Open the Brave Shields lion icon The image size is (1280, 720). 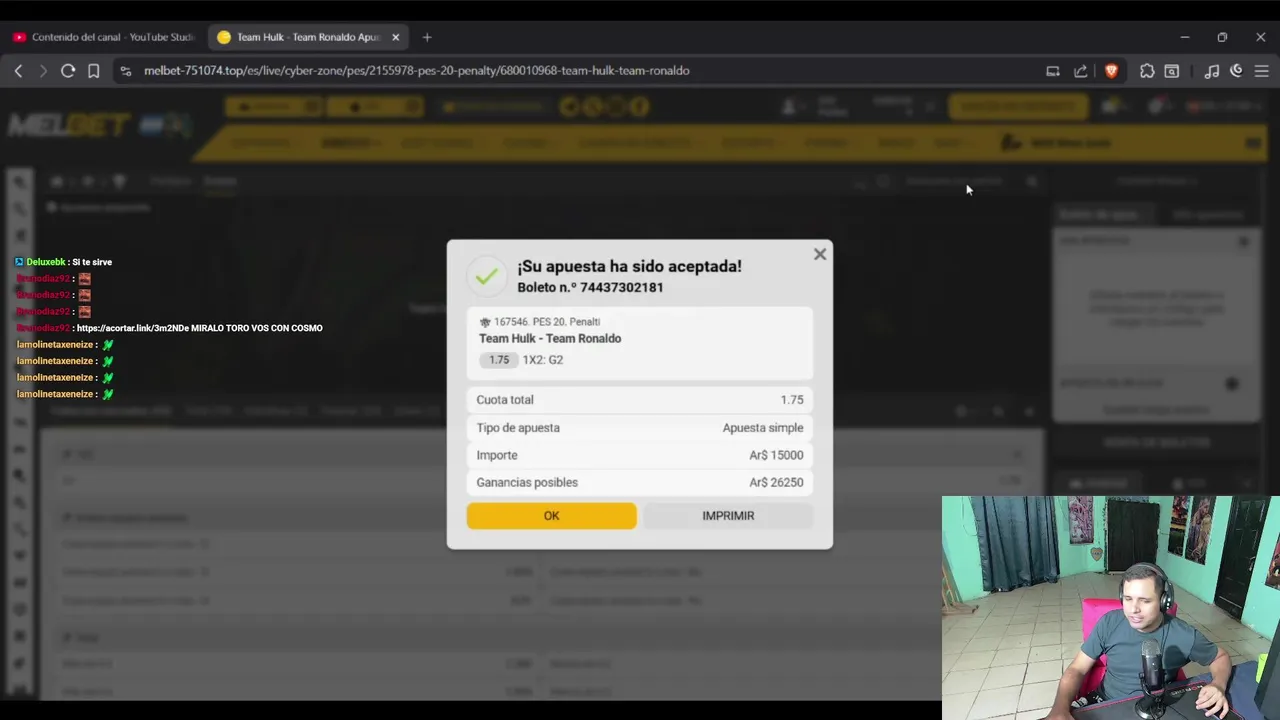[x=1111, y=71]
